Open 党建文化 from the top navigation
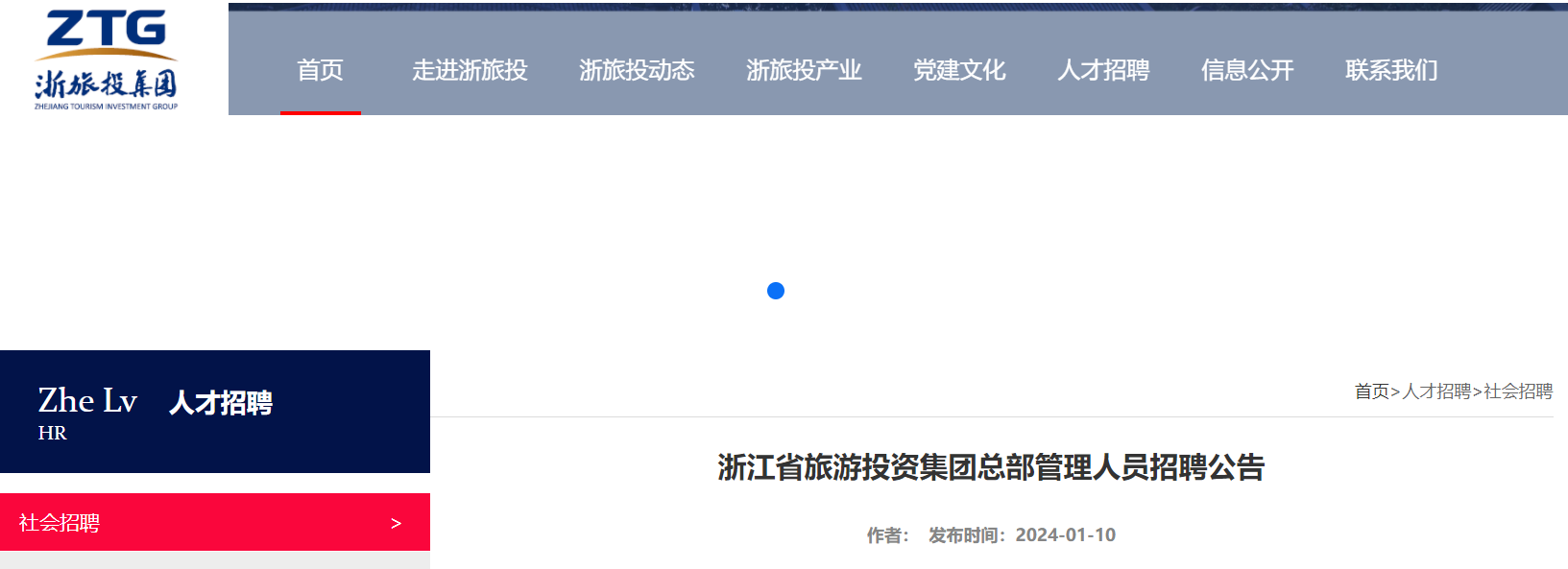 tap(959, 70)
